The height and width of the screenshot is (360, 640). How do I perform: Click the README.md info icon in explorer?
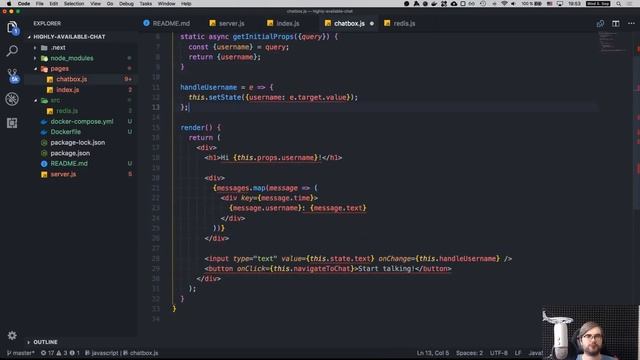[44, 164]
